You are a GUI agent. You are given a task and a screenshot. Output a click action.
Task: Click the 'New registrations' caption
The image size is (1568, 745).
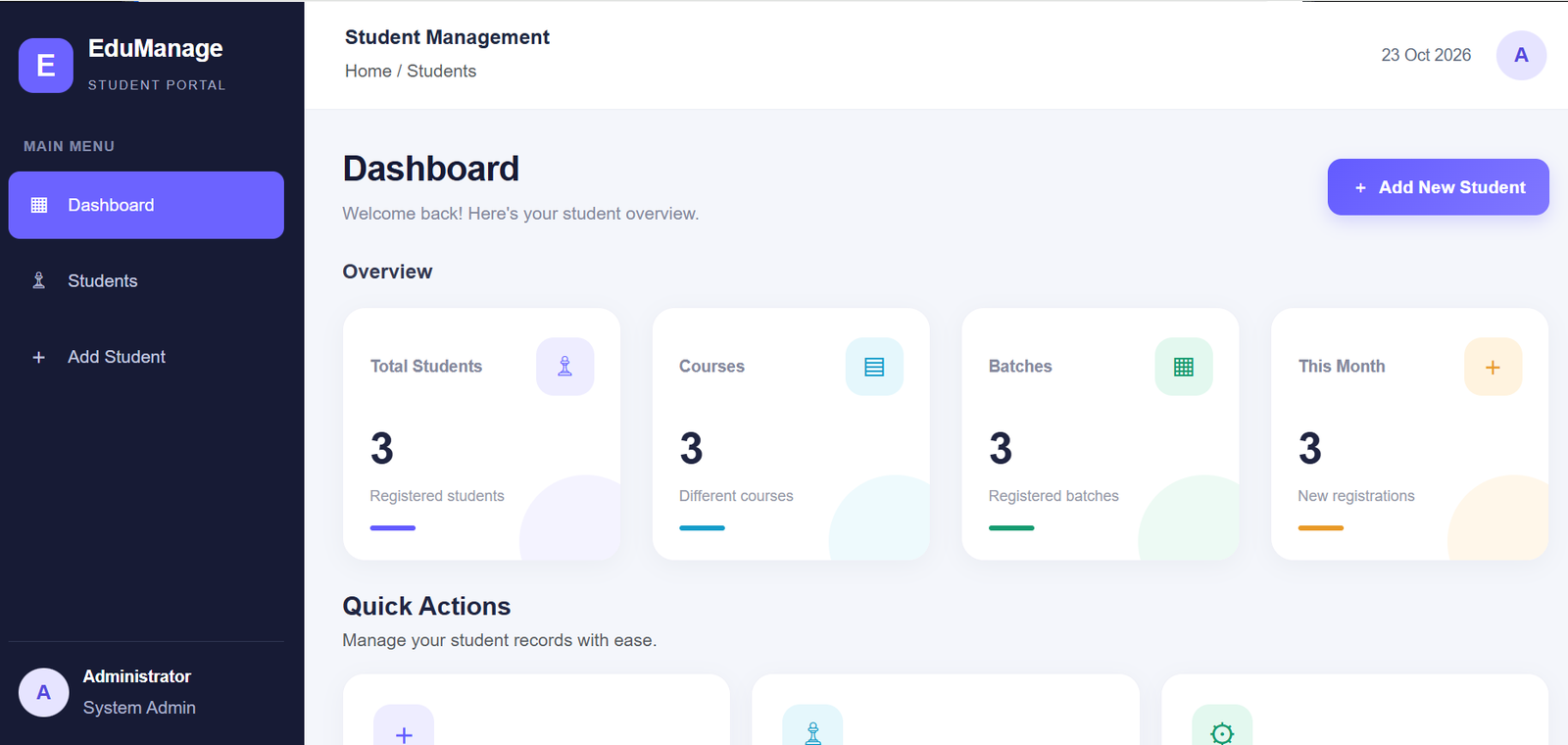click(x=1356, y=496)
